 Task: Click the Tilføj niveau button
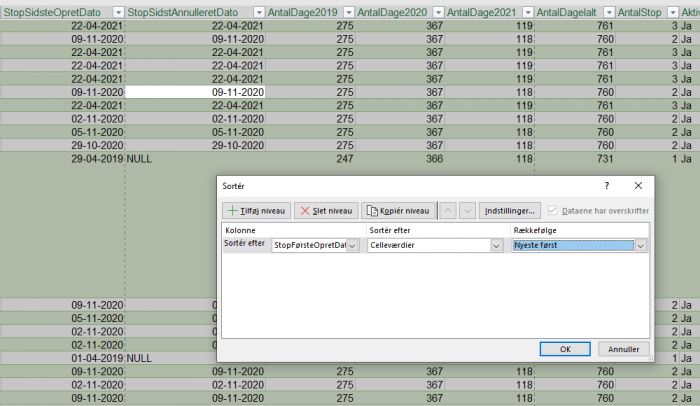[x=257, y=211]
